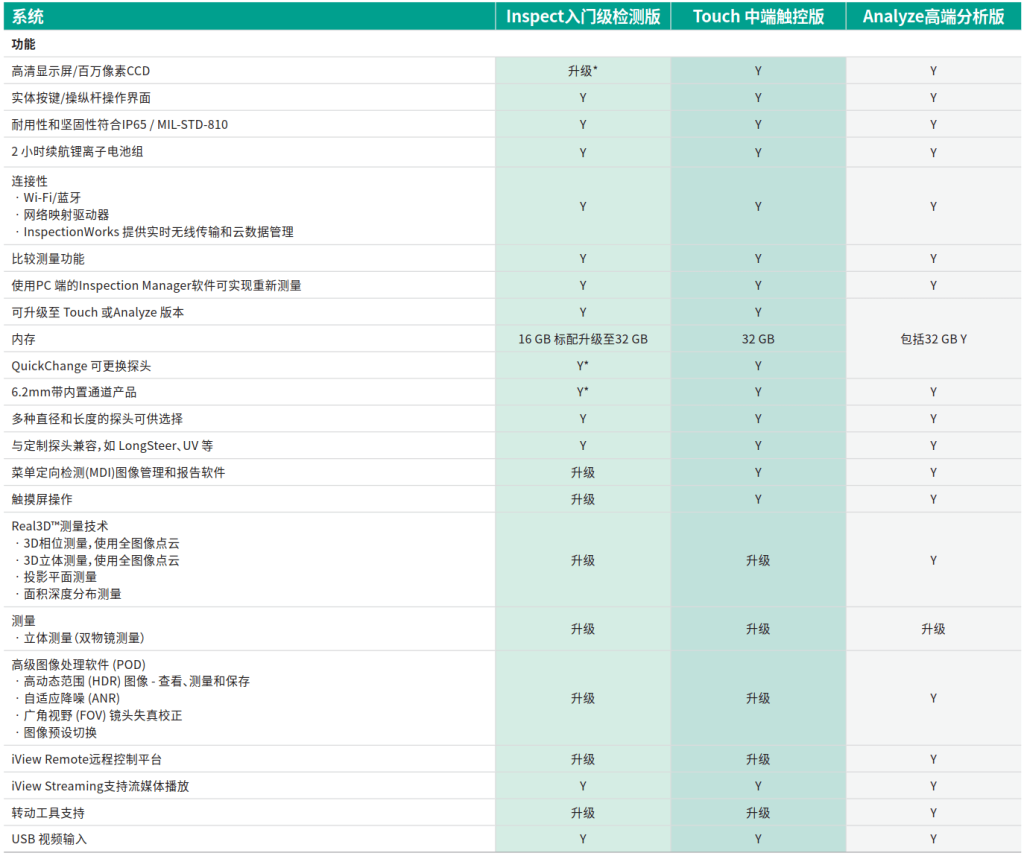Image resolution: width=1024 pixels, height=856 pixels.
Task: Select the LongSteer、UV 等 row label
Action: click(112, 445)
